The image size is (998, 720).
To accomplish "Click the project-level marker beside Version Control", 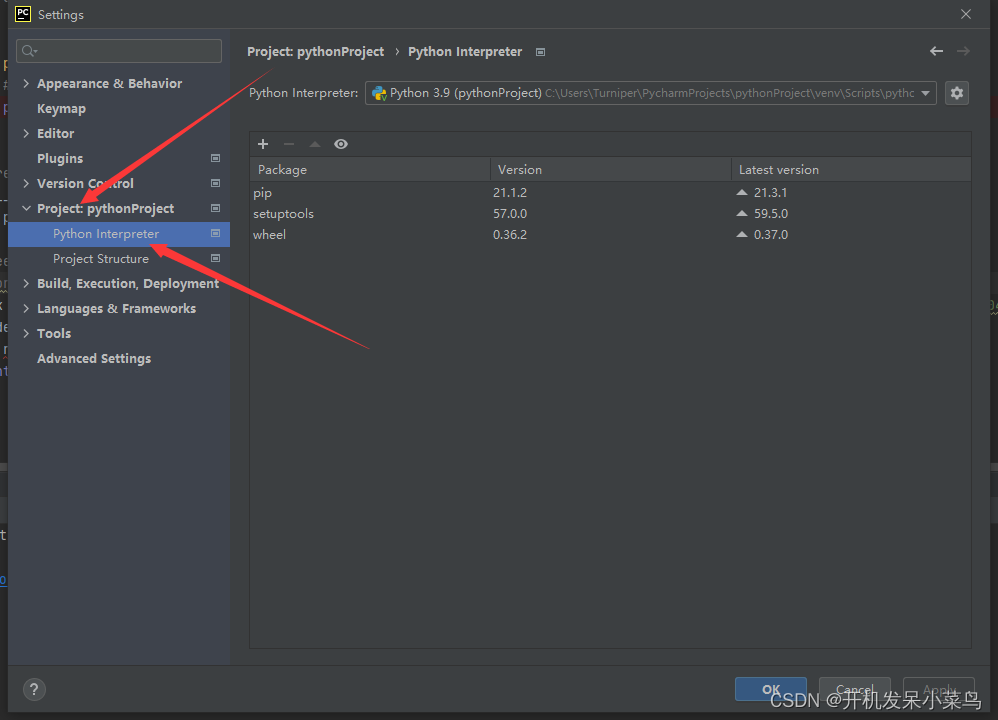I will 216,183.
